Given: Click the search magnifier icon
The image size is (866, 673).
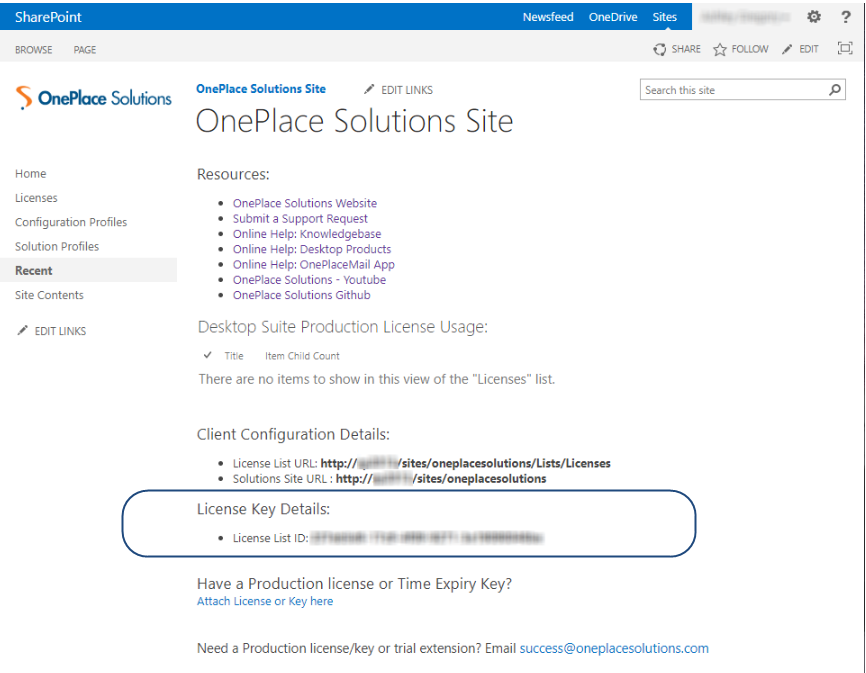Looking at the screenshot, I should pyautogui.click(x=835, y=90).
